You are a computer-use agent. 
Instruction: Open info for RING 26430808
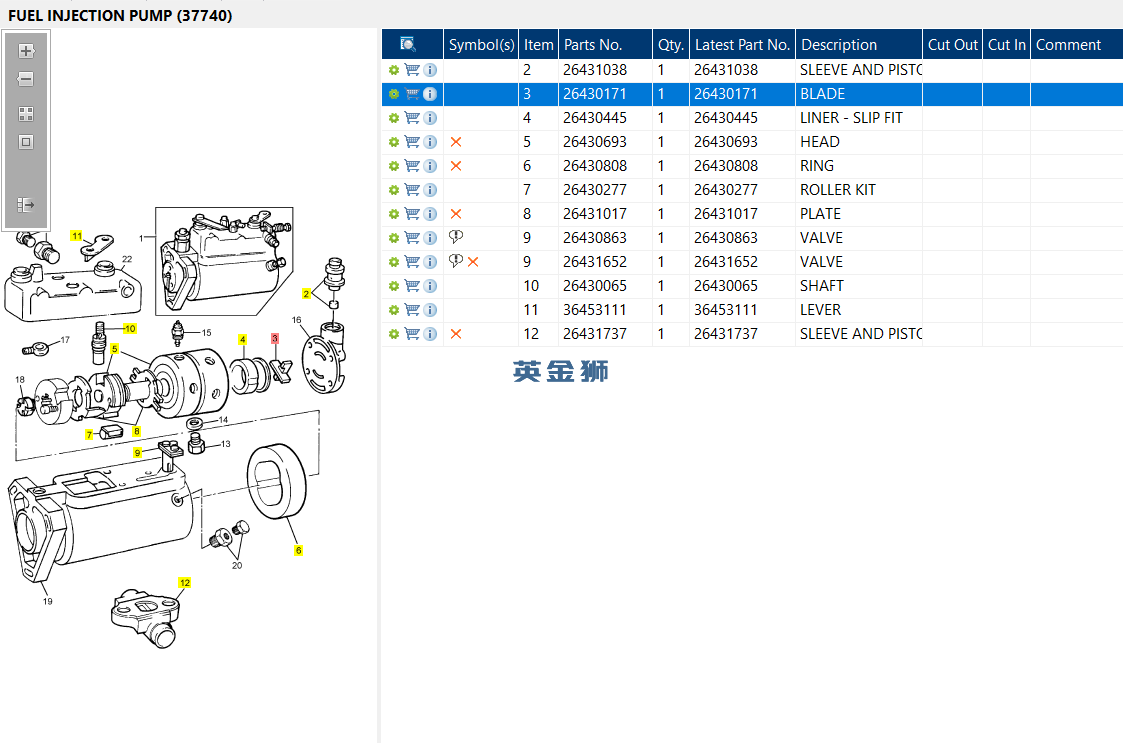430,166
